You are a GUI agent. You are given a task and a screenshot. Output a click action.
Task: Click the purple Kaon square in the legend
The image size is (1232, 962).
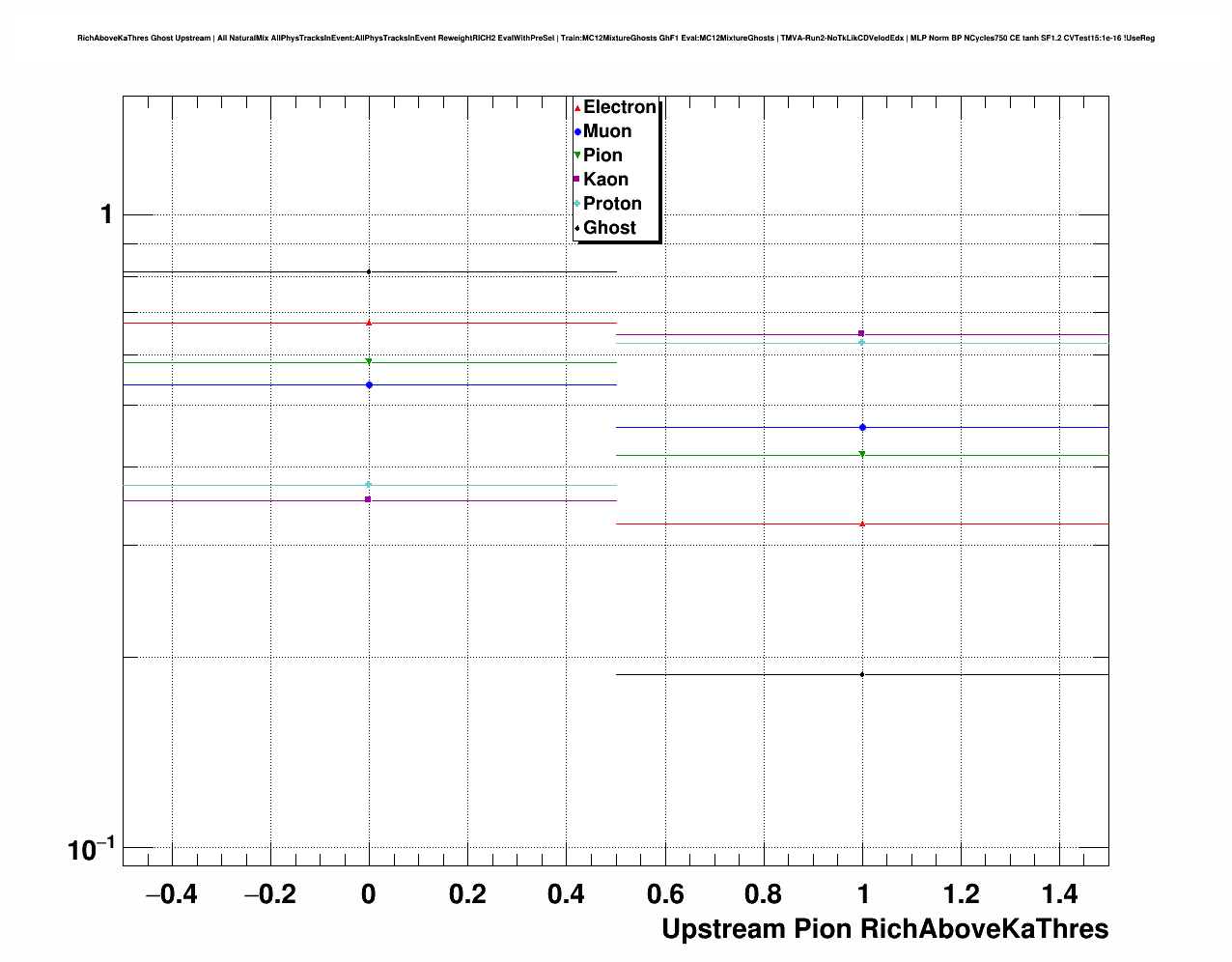577,180
